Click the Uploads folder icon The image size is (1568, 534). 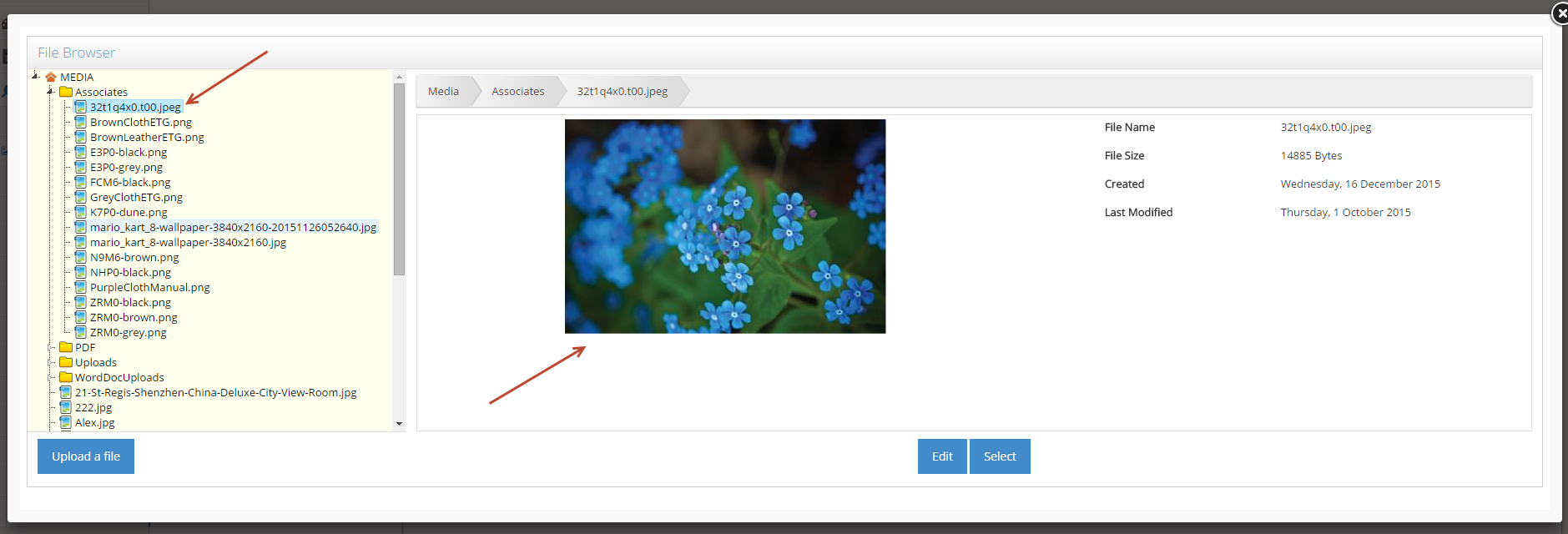(66, 362)
